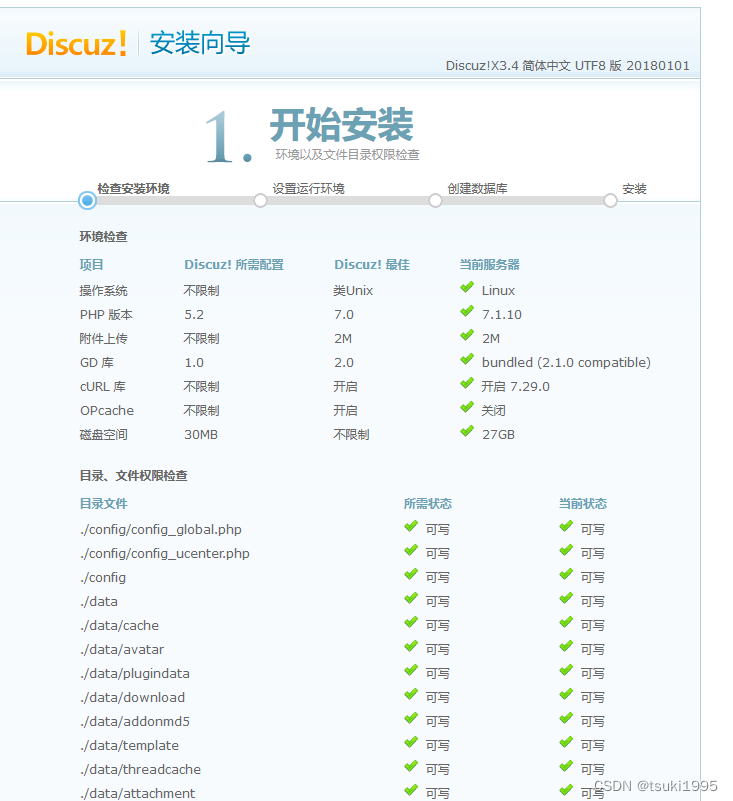The height and width of the screenshot is (801, 733).
Task: Click the GD 库 row label
Action: click(x=97, y=363)
